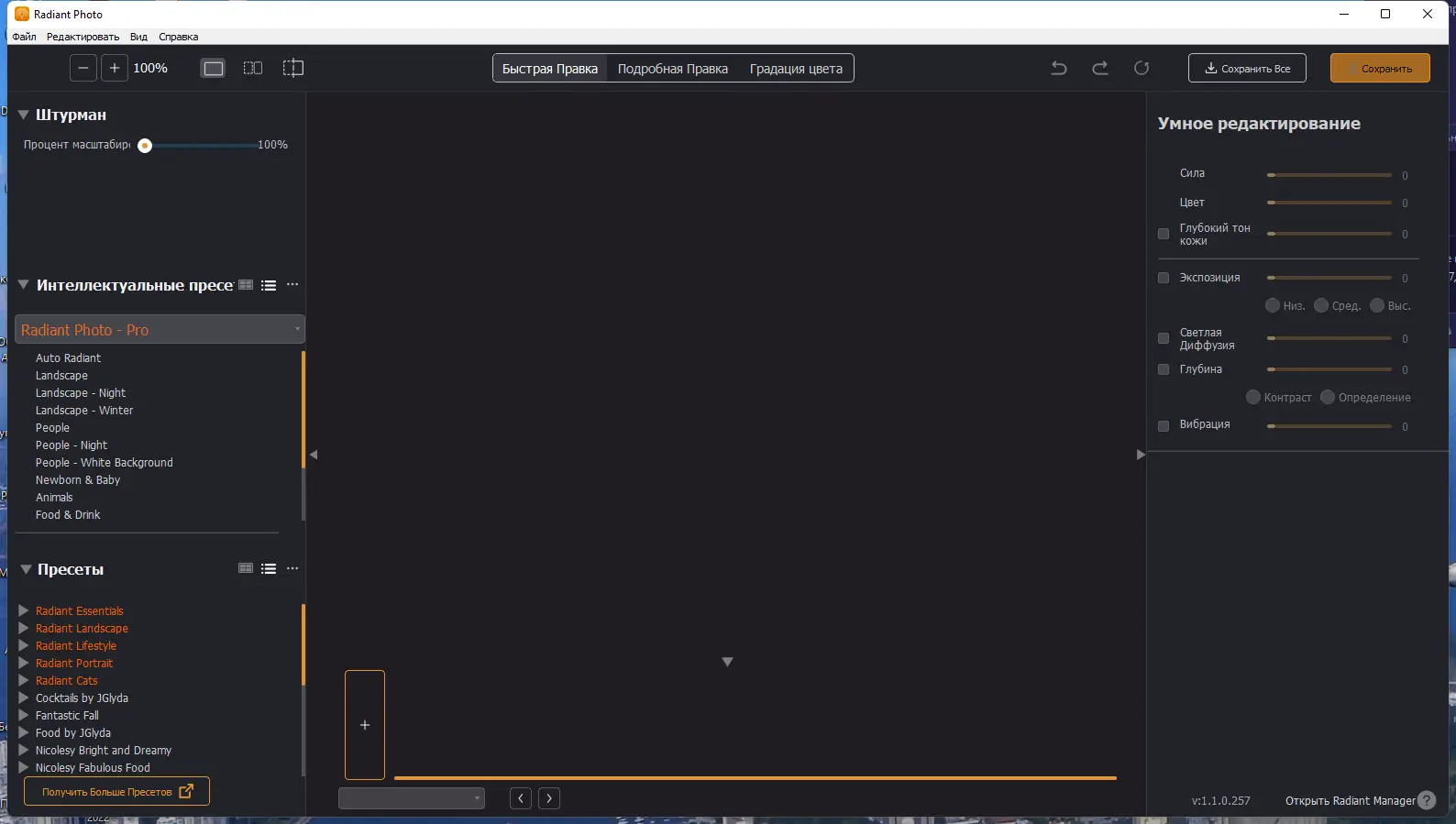Select split side-by-side view mode
Screen dimensions: 1456x824
(253, 68)
